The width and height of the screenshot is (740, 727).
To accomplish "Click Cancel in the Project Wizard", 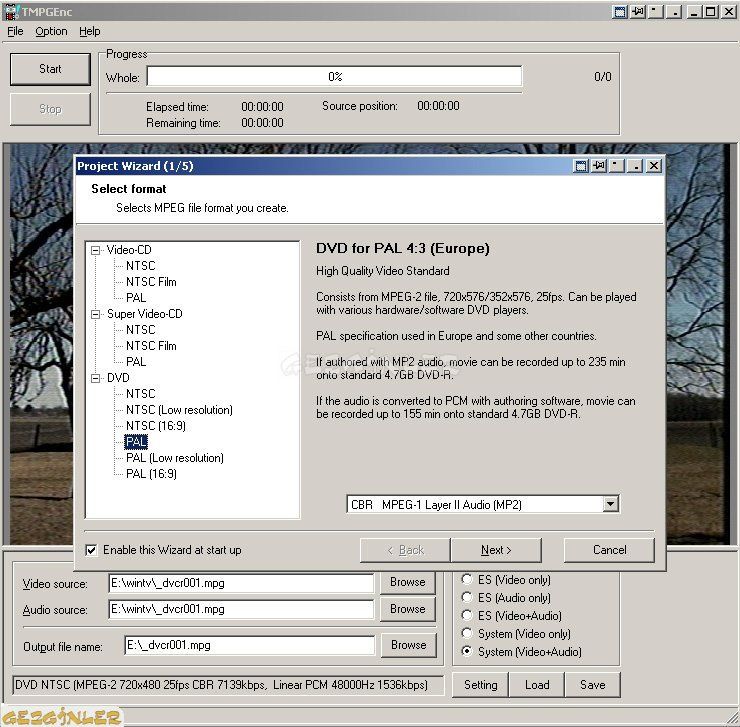I will [609, 550].
